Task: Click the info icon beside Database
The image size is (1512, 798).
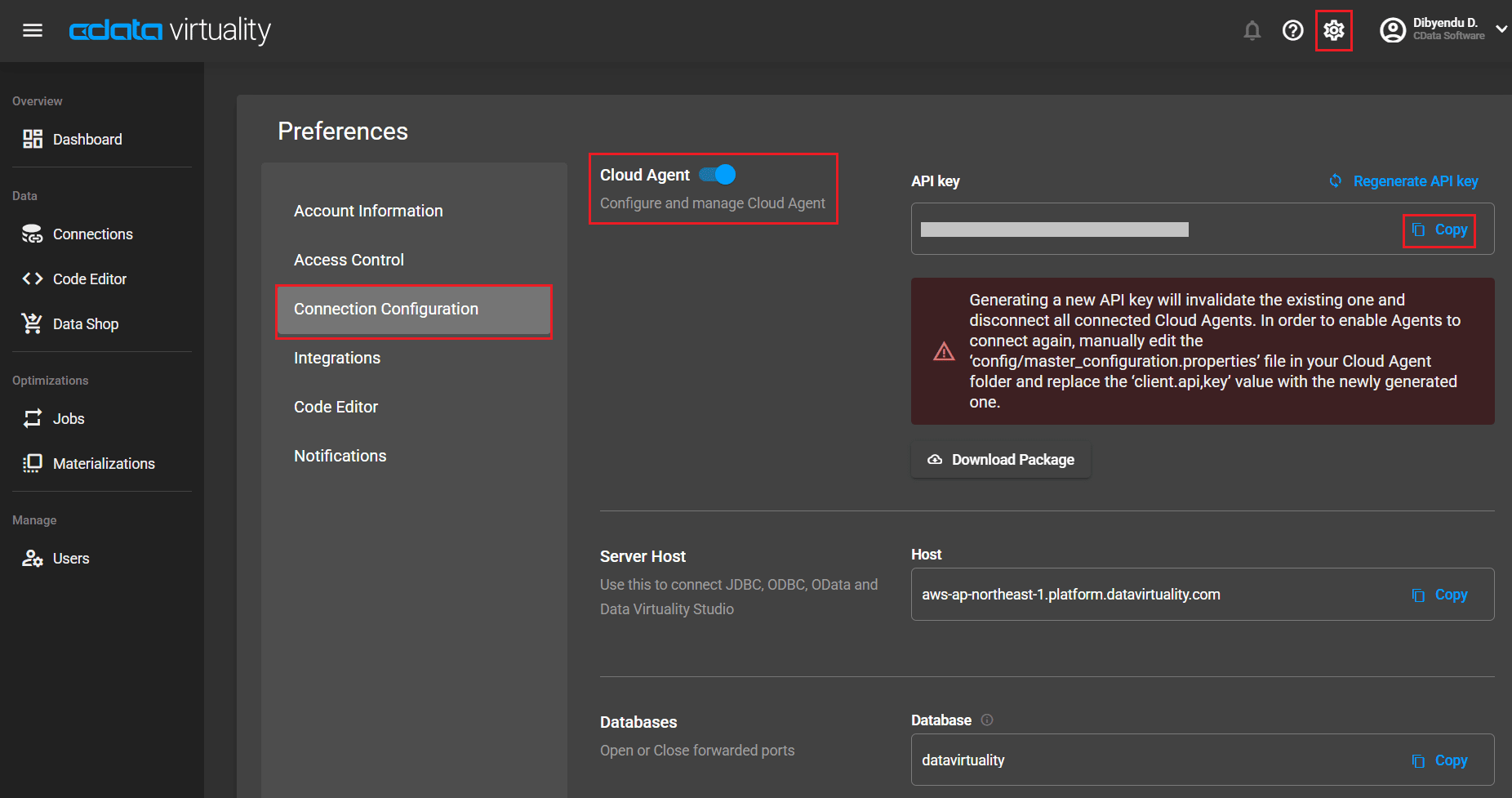Action: 987,720
